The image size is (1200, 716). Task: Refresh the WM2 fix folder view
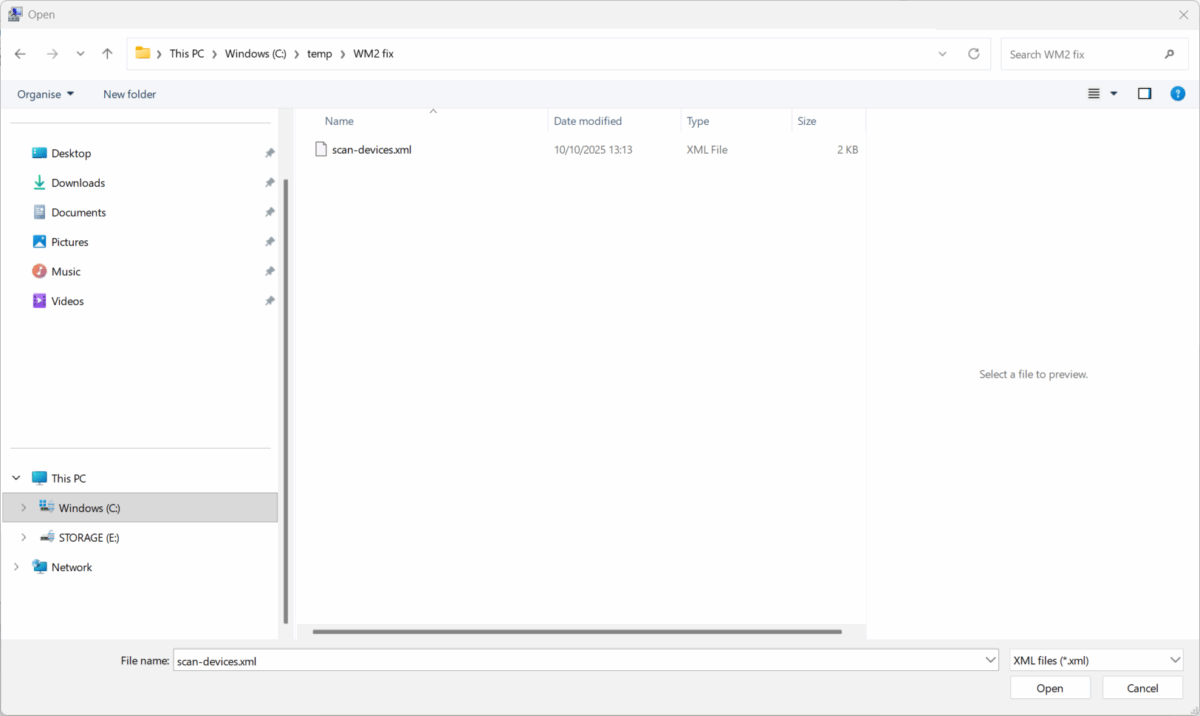coord(973,53)
